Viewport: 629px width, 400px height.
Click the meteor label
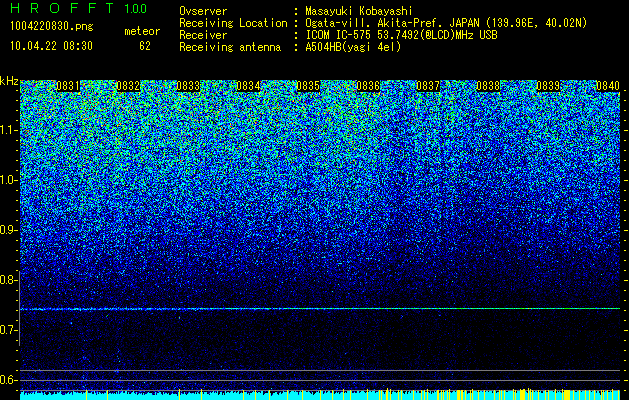(142, 31)
